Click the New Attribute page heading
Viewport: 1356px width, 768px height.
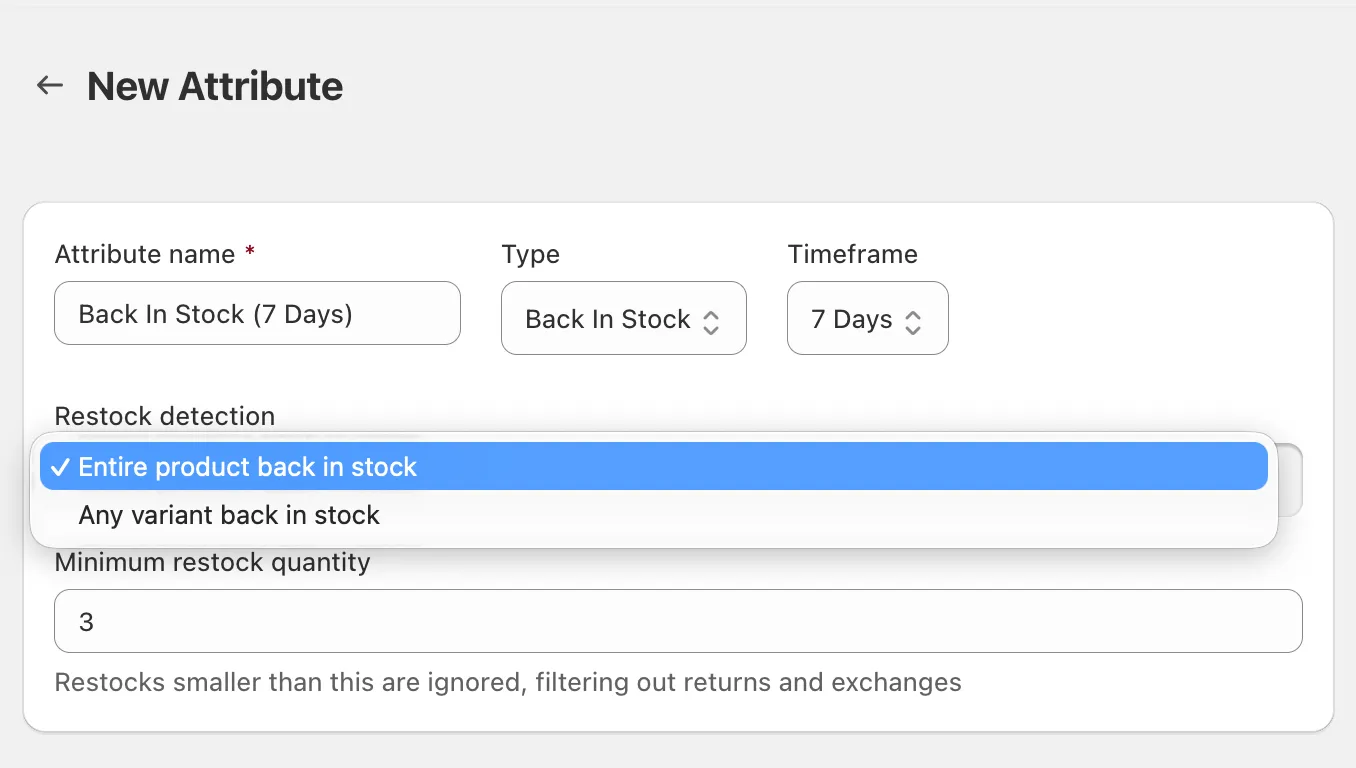(x=215, y=86)
